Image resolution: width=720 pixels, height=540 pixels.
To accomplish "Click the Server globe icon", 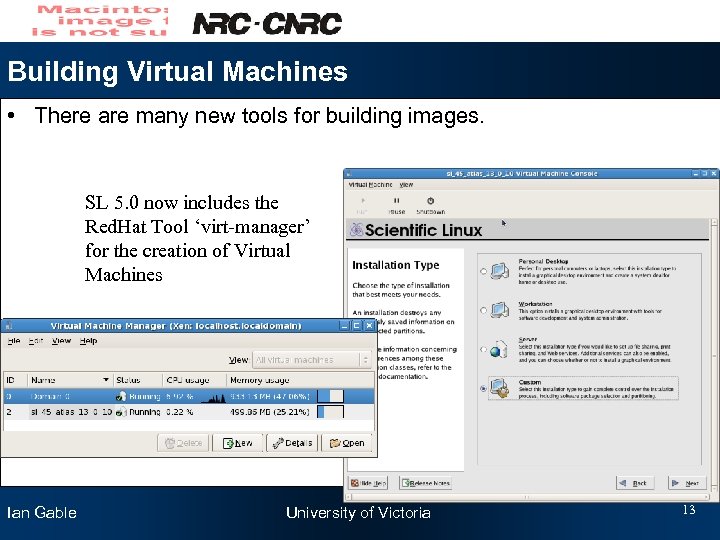I will (x=498, y=349).
